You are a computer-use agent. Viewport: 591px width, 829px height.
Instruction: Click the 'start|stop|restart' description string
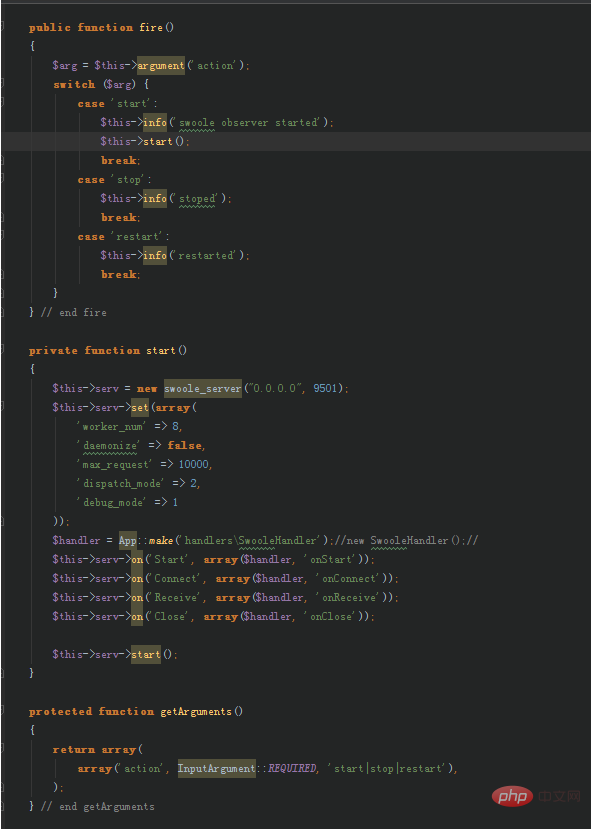388,768
